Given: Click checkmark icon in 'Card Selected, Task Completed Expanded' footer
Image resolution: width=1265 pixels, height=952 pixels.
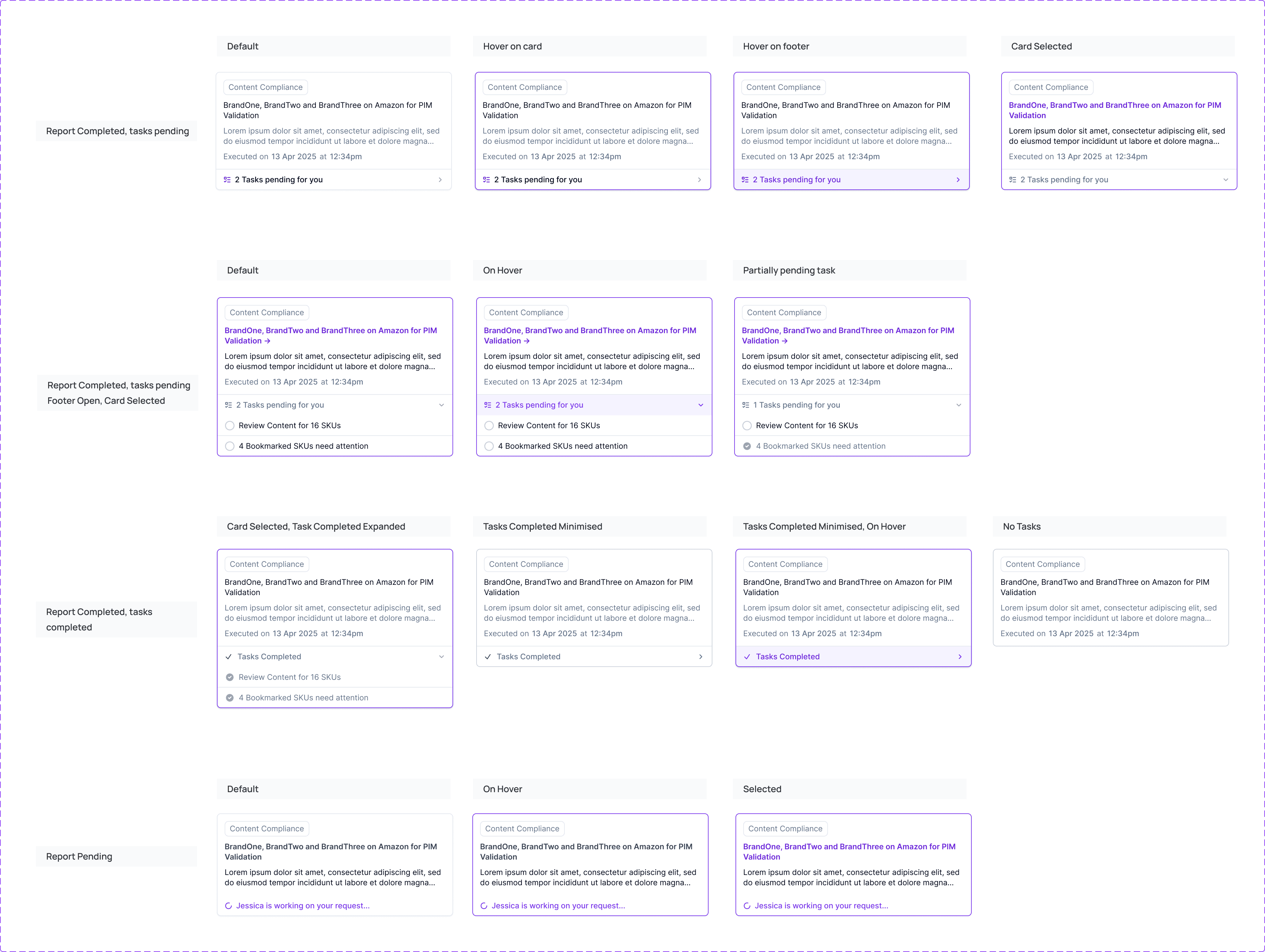Looking at the screenshot, I should [229, 657].
